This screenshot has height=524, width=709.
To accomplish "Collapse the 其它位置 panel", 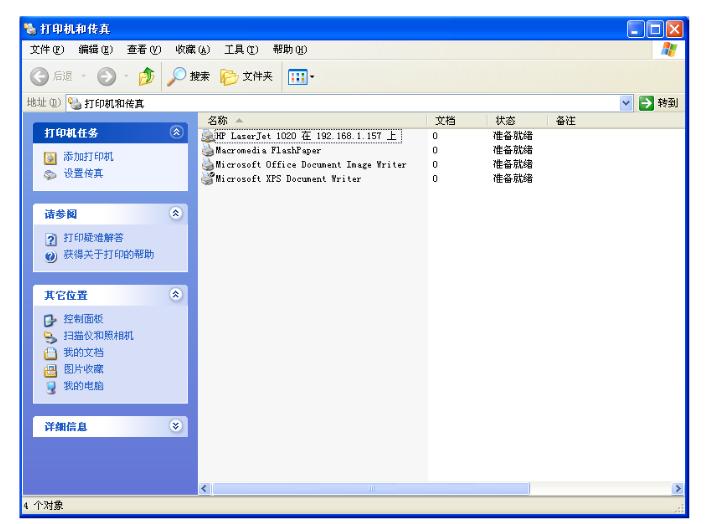I will click(x=176, y=294).
